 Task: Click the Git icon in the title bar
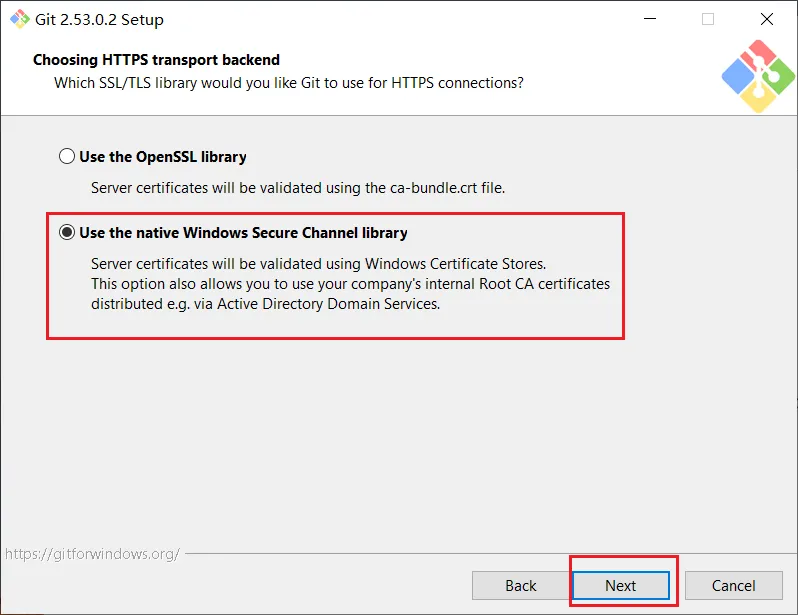pyautogui.click(x=19, y=19)
